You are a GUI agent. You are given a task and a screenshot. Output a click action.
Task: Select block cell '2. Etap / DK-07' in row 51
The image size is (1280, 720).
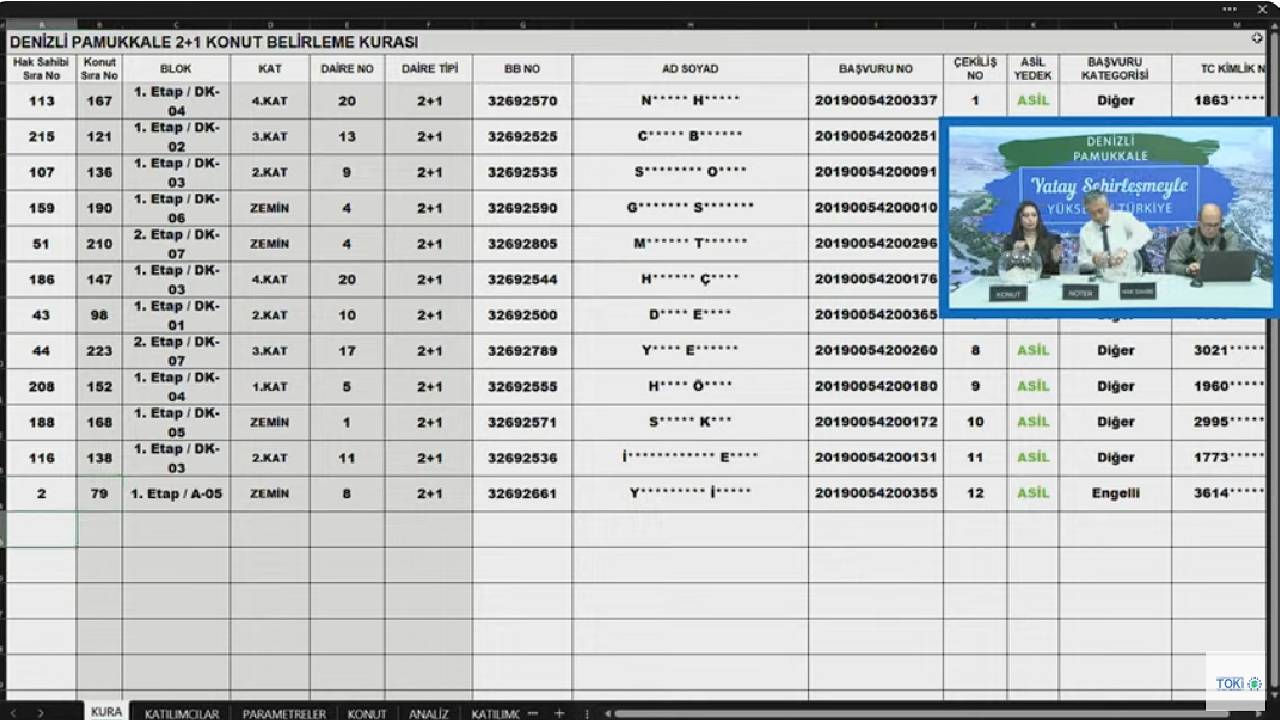coord(176,244)
